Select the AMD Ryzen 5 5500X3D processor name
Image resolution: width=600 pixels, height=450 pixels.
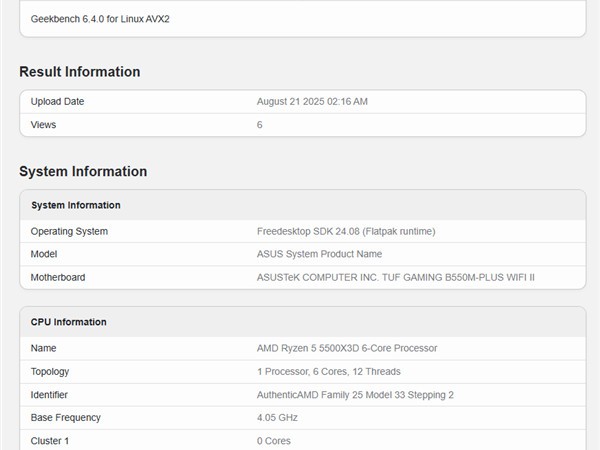pos(347,348)
